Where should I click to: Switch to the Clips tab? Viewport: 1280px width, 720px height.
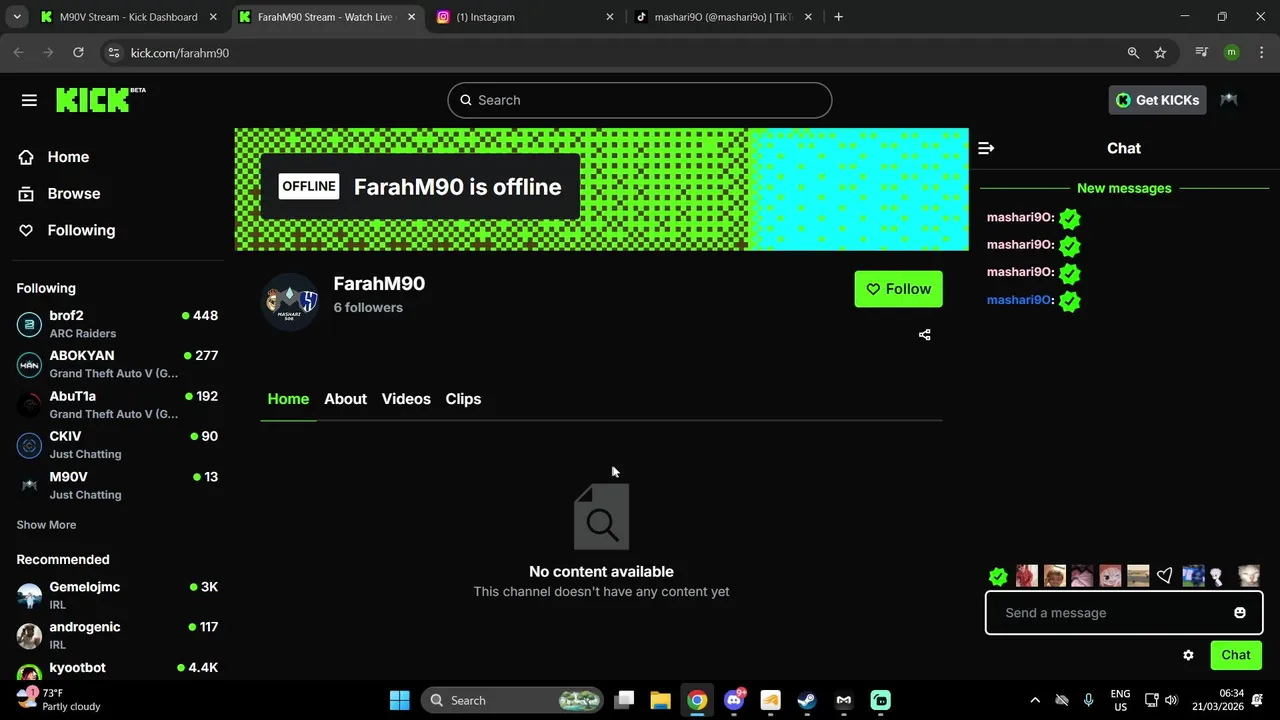[463, 399]
